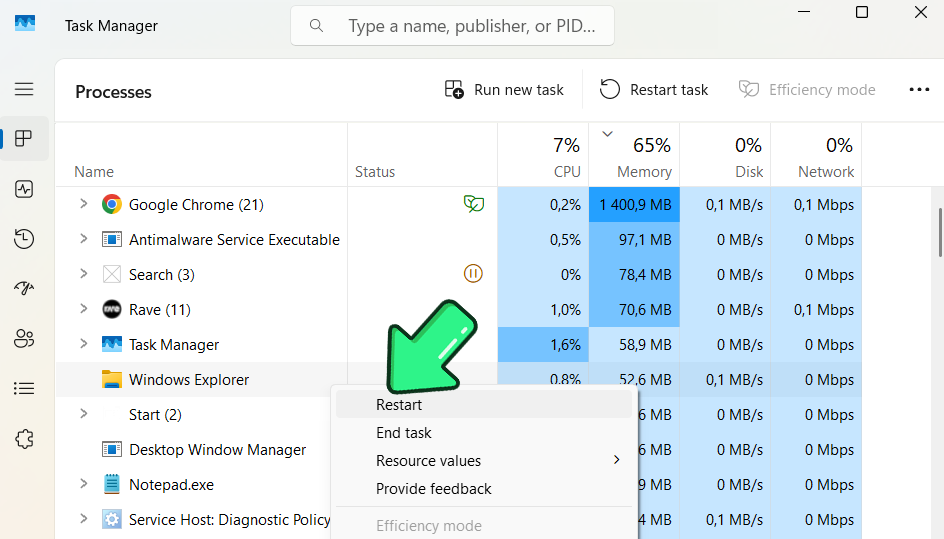Choose Restart from the context menu
Viewport: 944px width, 539px height.
point(484,405)
